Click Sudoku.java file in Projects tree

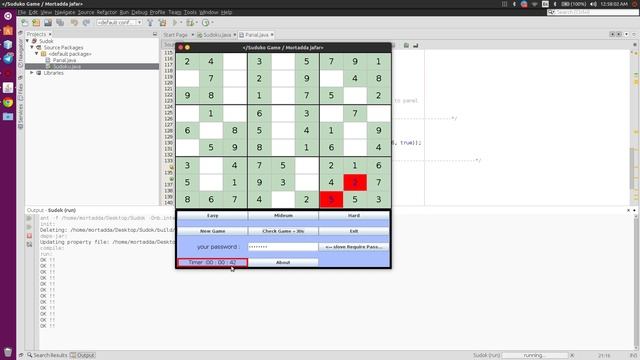pyautogui.click(x=67, y=67)
